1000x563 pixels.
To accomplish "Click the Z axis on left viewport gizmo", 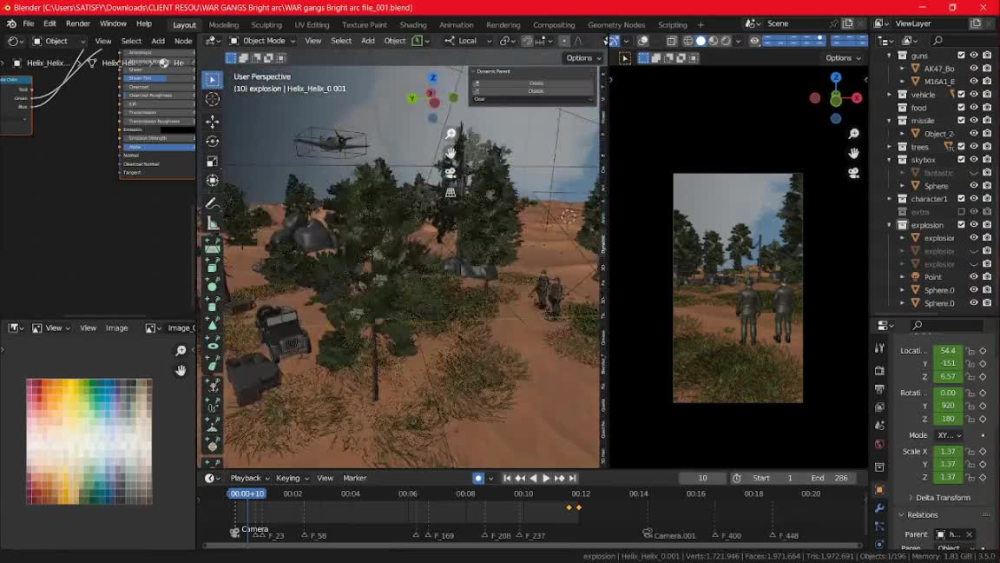I will tap(433, 78).
